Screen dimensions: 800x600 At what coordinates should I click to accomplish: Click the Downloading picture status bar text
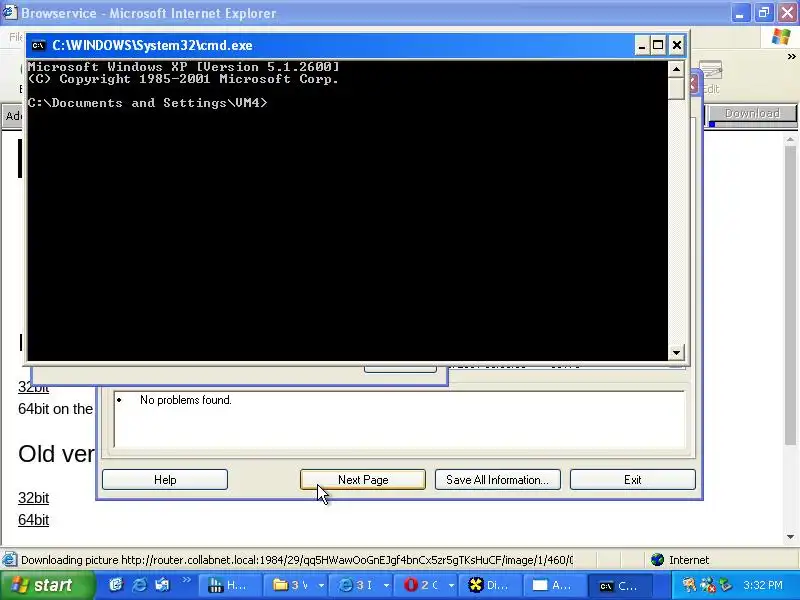296,560
